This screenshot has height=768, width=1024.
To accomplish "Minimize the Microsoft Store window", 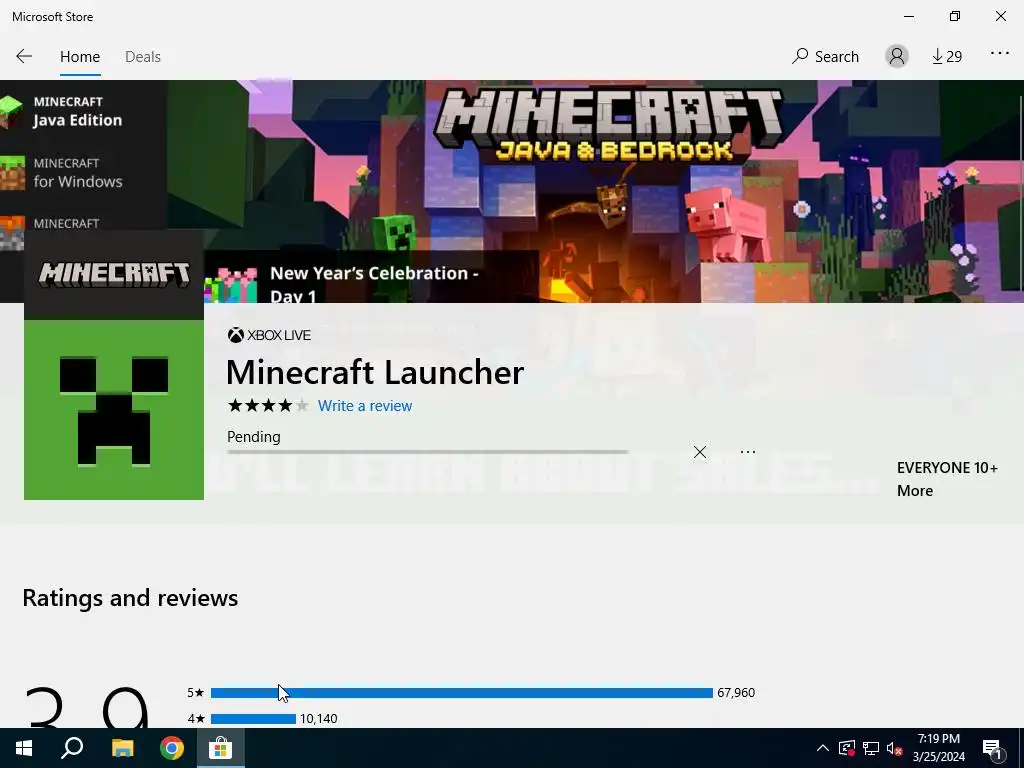I will [908, 16].
